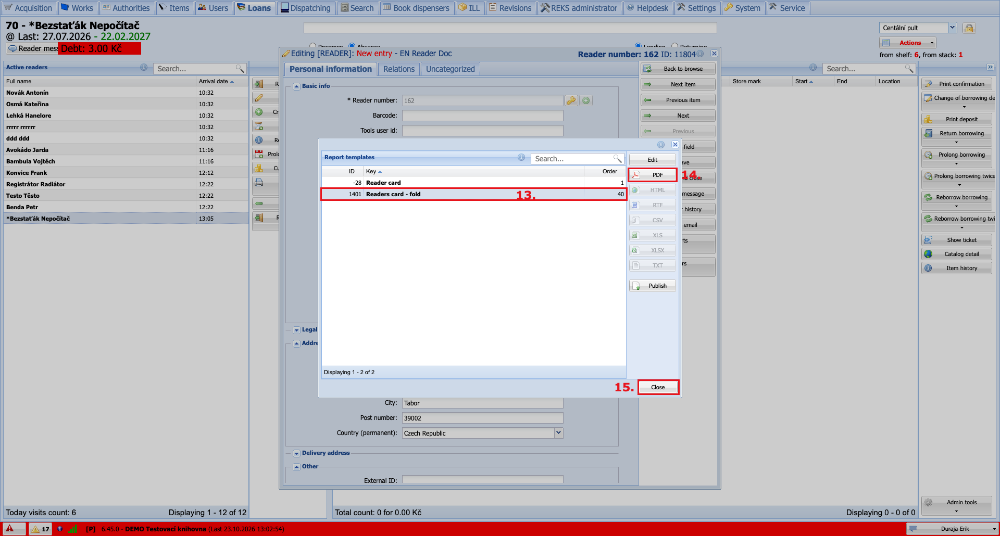1000x536 pixels.
Task: Open the Dispatching menu tab
Action: [305, 8]
